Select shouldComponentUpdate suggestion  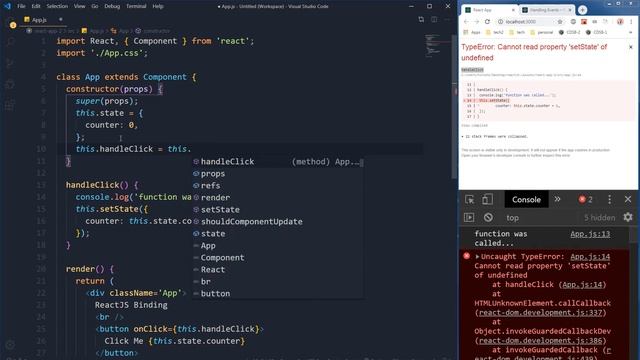point(278,222)
